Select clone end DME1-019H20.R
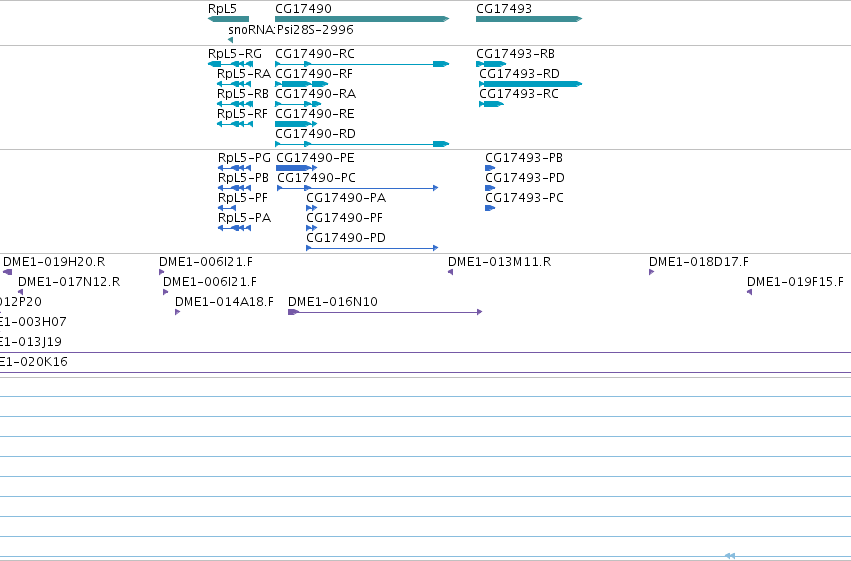 [x=54, y=262]
